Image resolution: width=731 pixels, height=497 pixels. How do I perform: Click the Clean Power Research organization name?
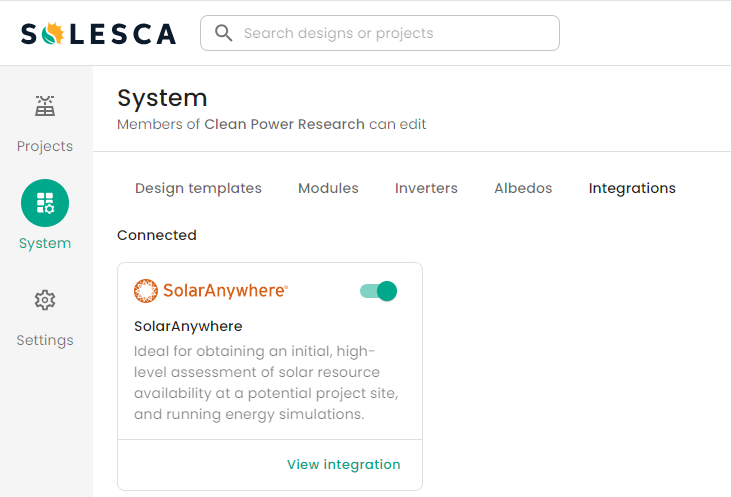pyautogui.click(x=284, y=125)
